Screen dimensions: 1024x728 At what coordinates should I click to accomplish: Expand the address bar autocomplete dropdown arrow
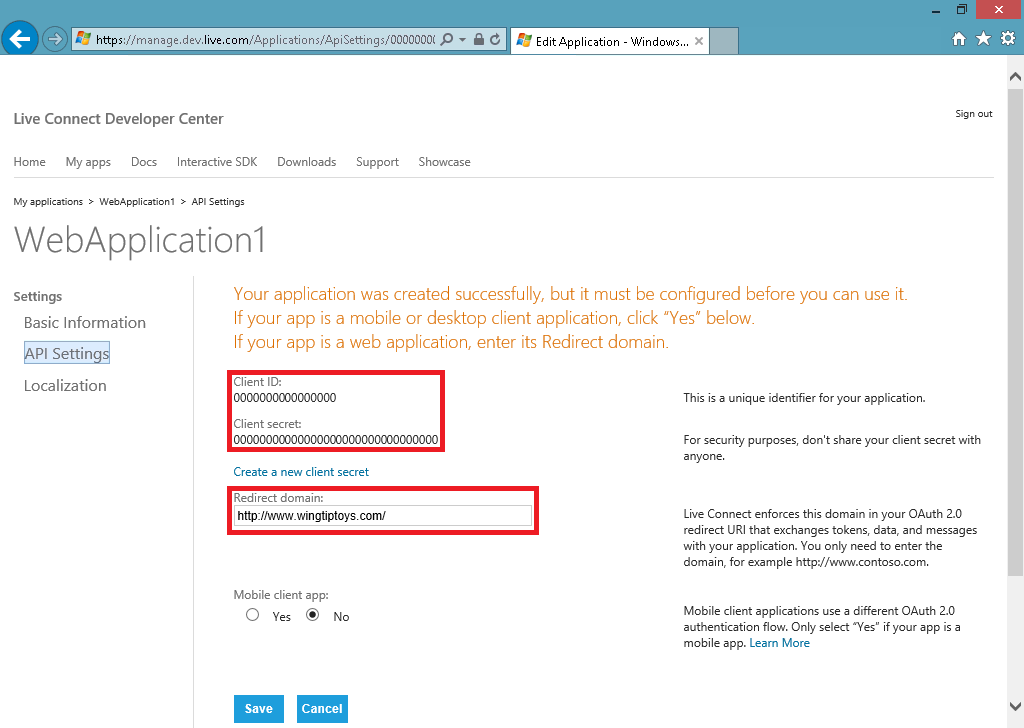click(462, 40)
